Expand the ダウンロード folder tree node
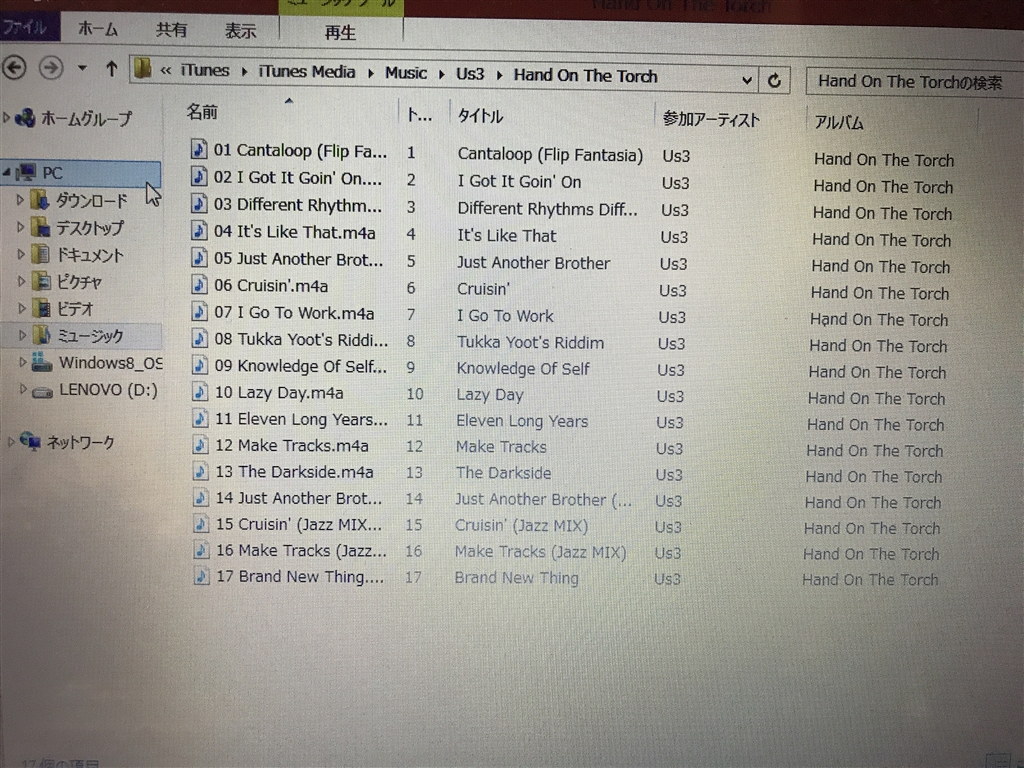 [x=20, y=200]
